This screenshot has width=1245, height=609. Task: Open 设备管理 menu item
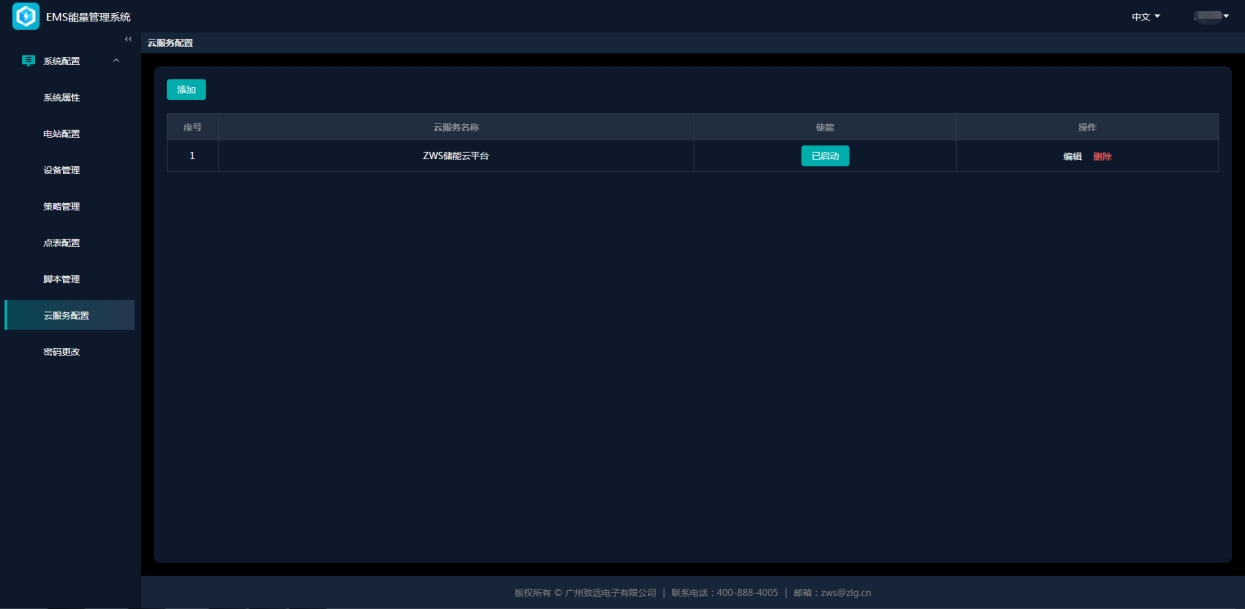pyautogui.click(x=61, y=170)
